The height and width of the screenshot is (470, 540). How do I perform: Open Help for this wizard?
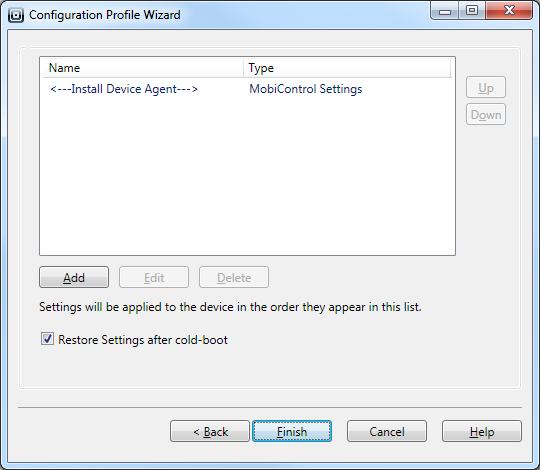coord(482,431)
